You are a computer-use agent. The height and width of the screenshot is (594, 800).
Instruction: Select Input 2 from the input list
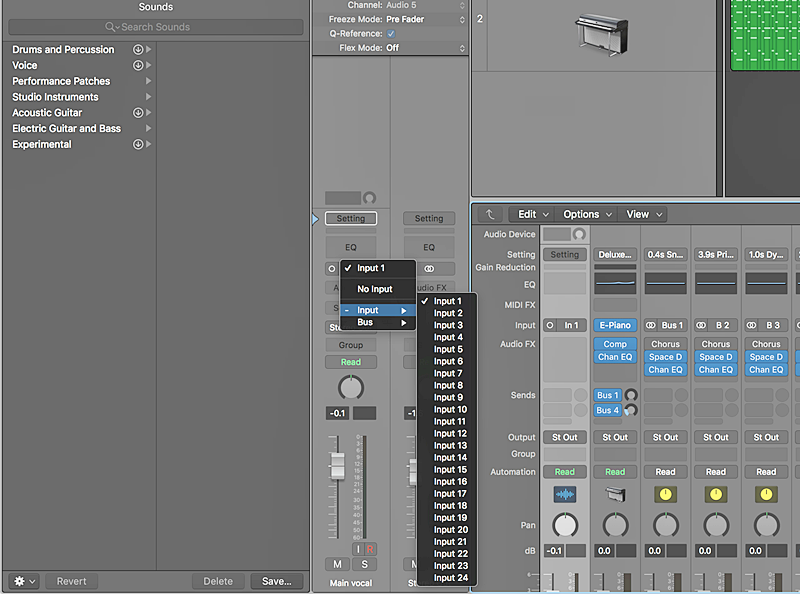pos(447,313)
